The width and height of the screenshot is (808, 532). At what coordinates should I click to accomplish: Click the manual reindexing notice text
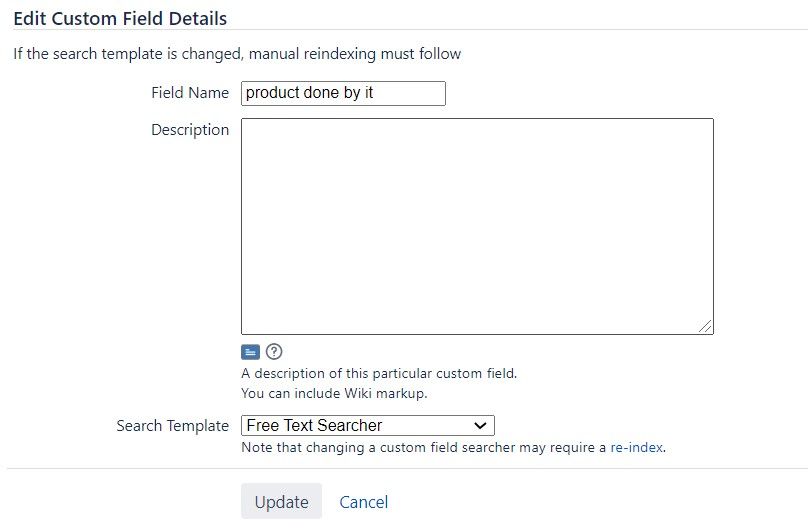click(x=237, y=54)
